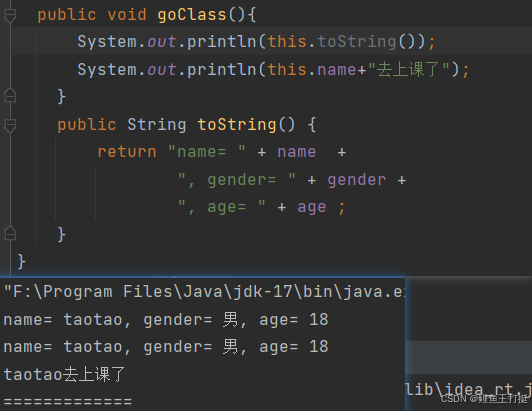532x411 pixels.
Task: Click the "name= " string literal
Action: point(207,151)
